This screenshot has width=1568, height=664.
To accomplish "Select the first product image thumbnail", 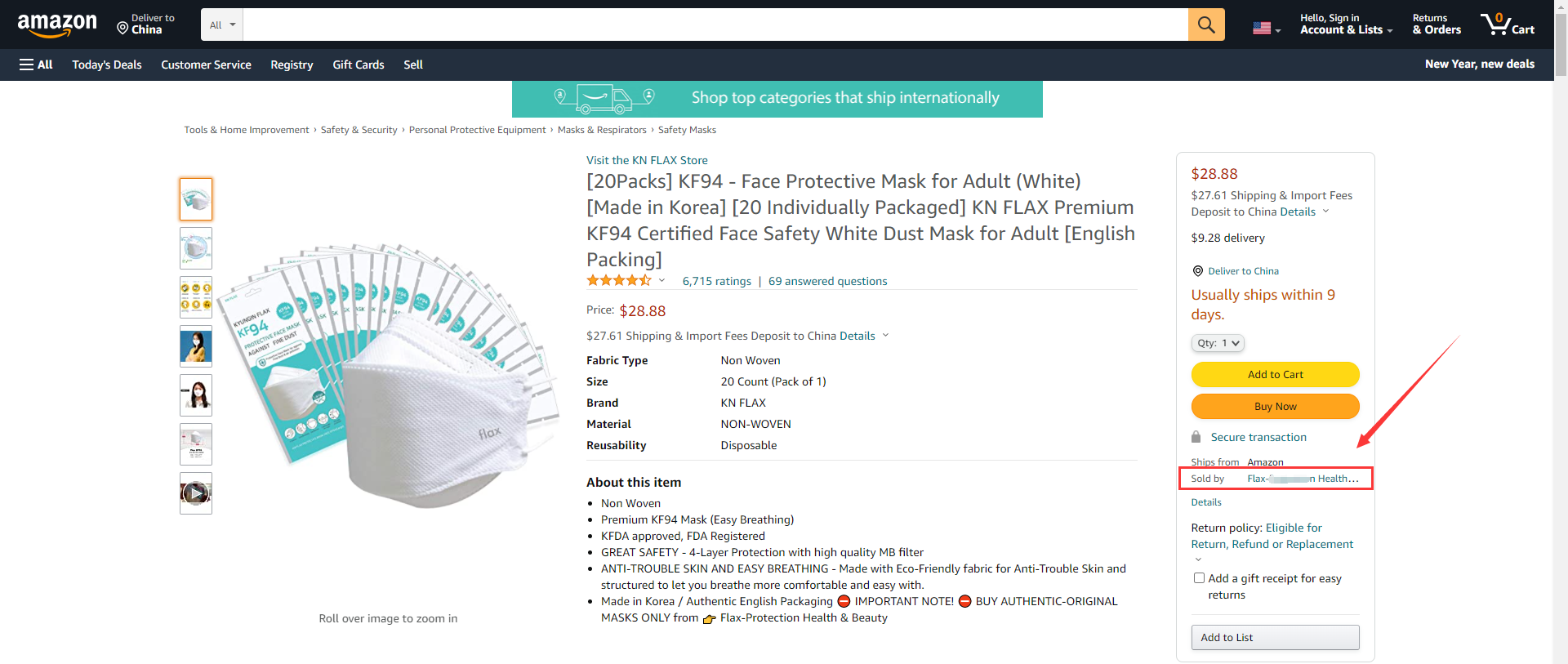I will (196, 199).
